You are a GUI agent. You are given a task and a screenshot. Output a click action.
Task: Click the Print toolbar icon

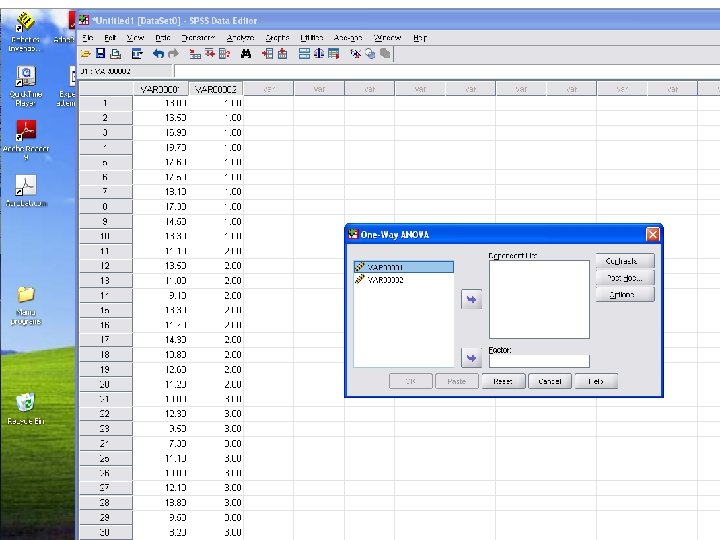[116, 54]
